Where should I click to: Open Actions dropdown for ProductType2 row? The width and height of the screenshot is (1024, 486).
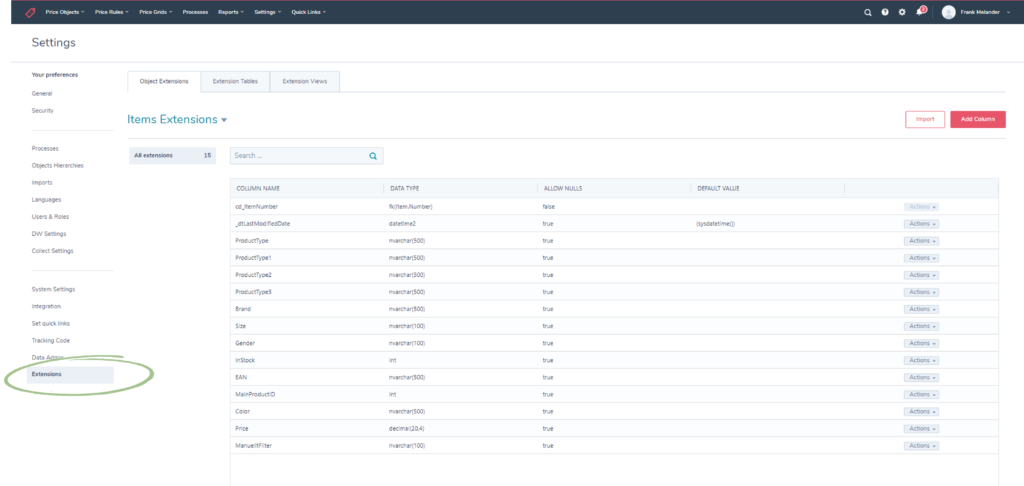(921, 275)
